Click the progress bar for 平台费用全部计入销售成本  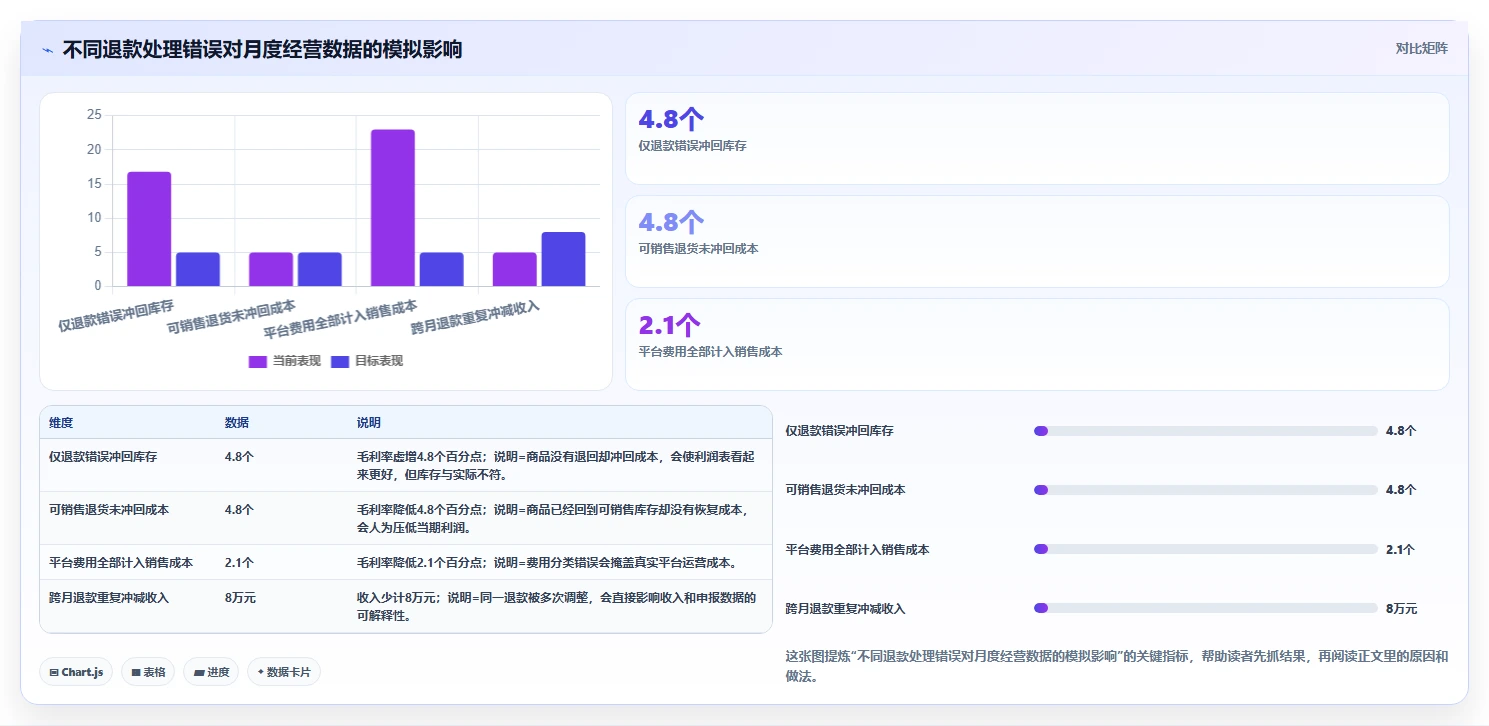[1205, 549]
